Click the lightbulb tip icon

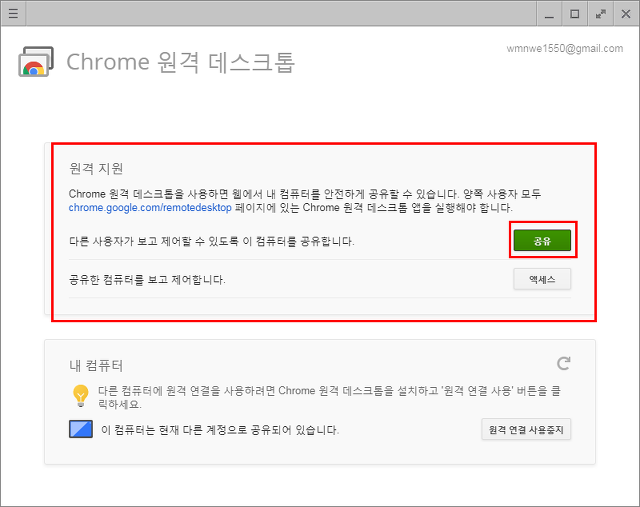[80, 396]
